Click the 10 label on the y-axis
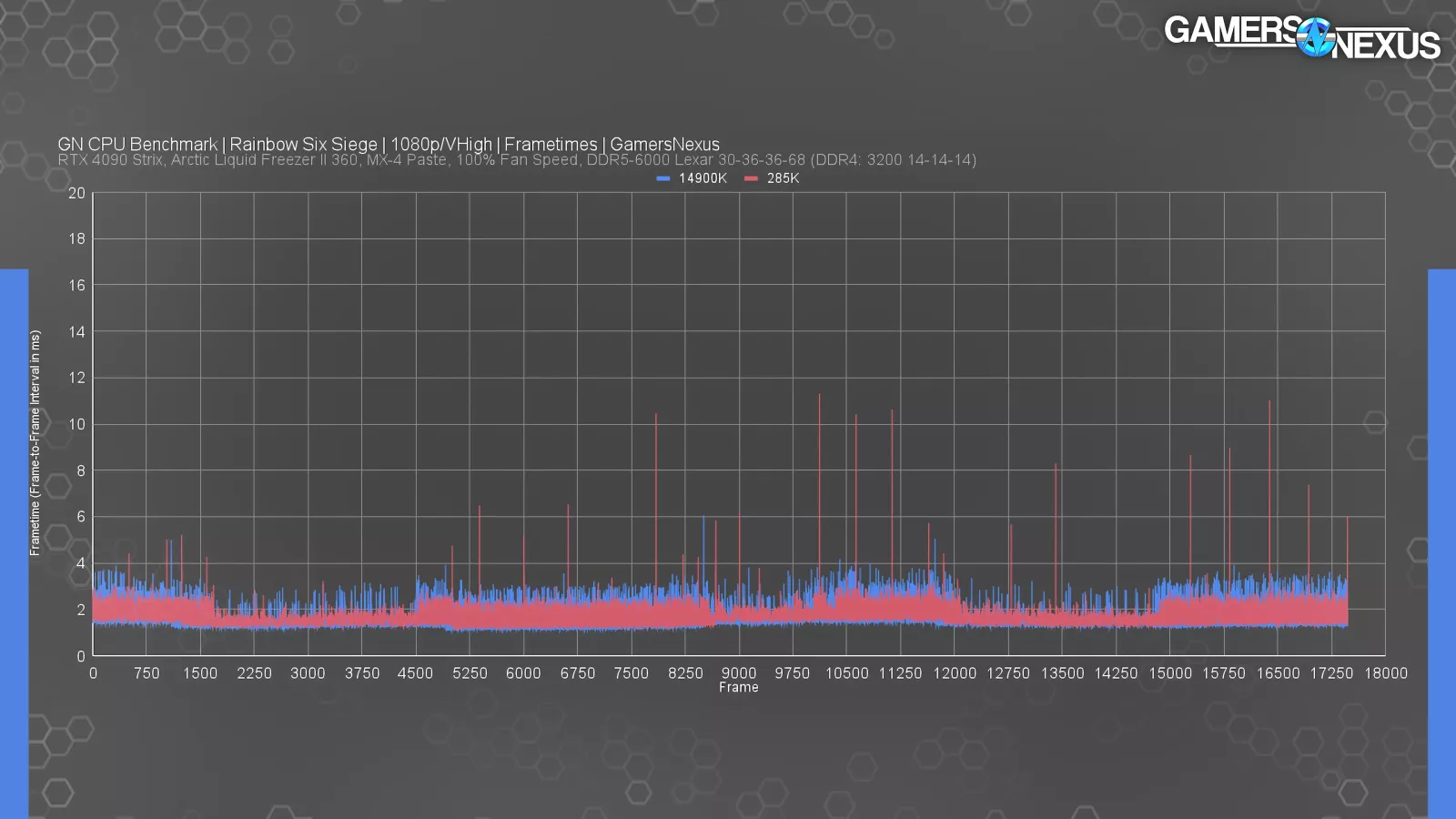The image size is (1456, 819). point(76,424)
